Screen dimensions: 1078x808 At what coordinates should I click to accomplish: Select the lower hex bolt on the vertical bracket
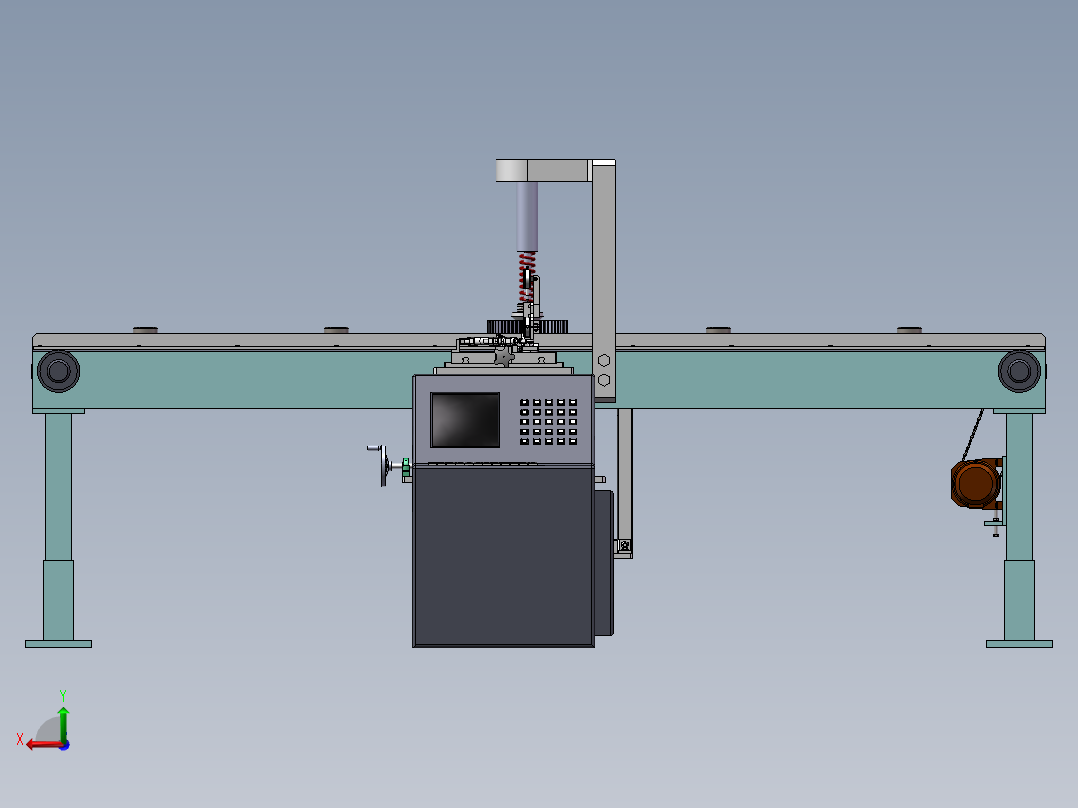click(x=604, y=380)
